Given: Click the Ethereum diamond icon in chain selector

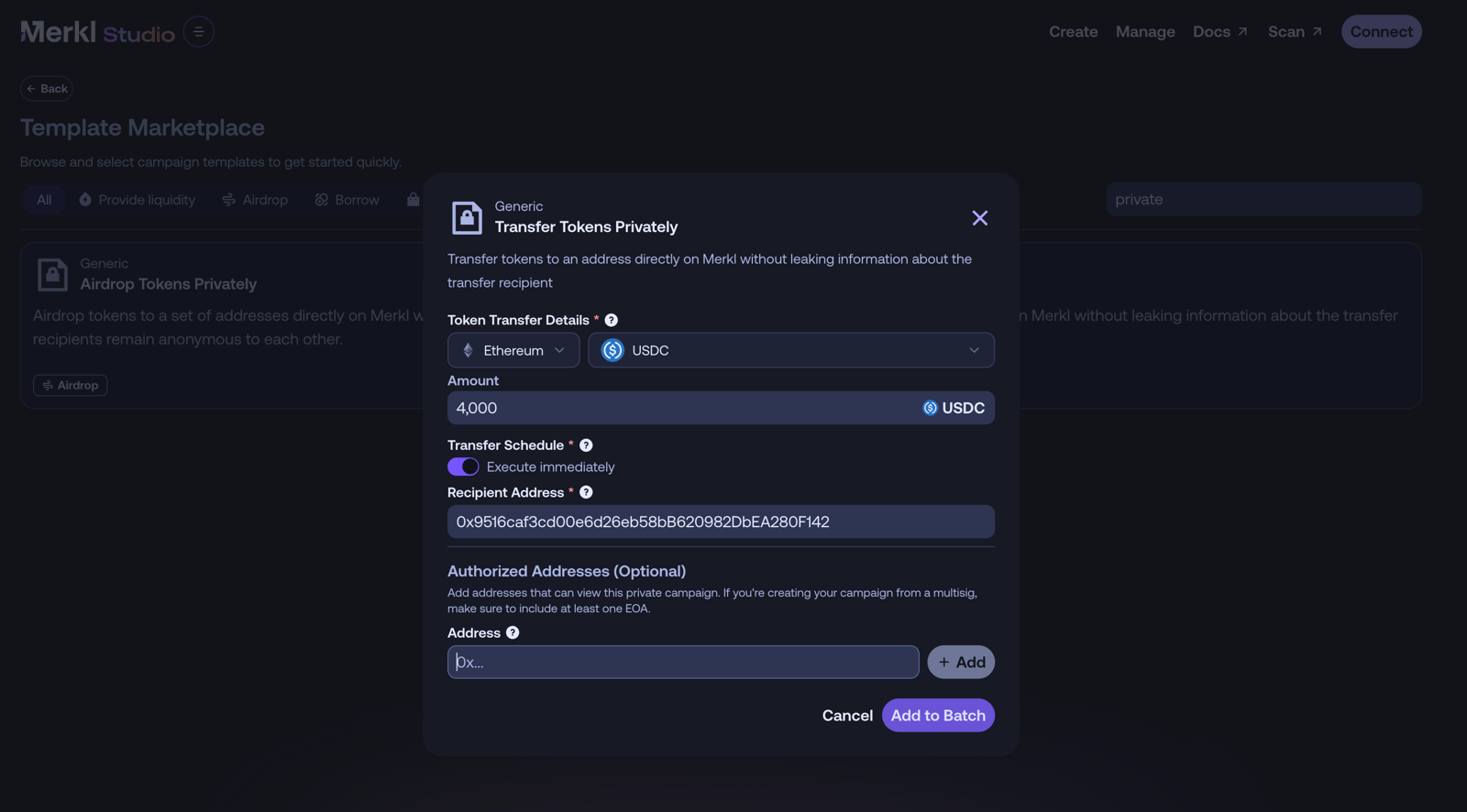Looking at the screenshot, I should pos(468,350).
